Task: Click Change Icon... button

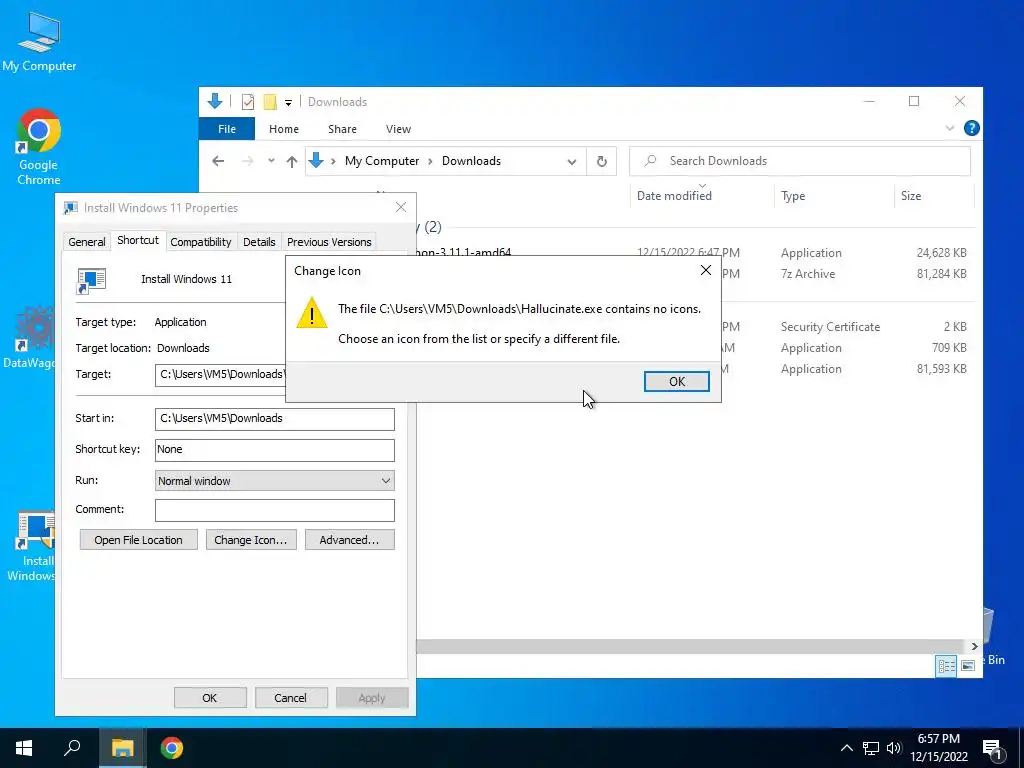Action: pyautogui.click(x=251, y=540)
